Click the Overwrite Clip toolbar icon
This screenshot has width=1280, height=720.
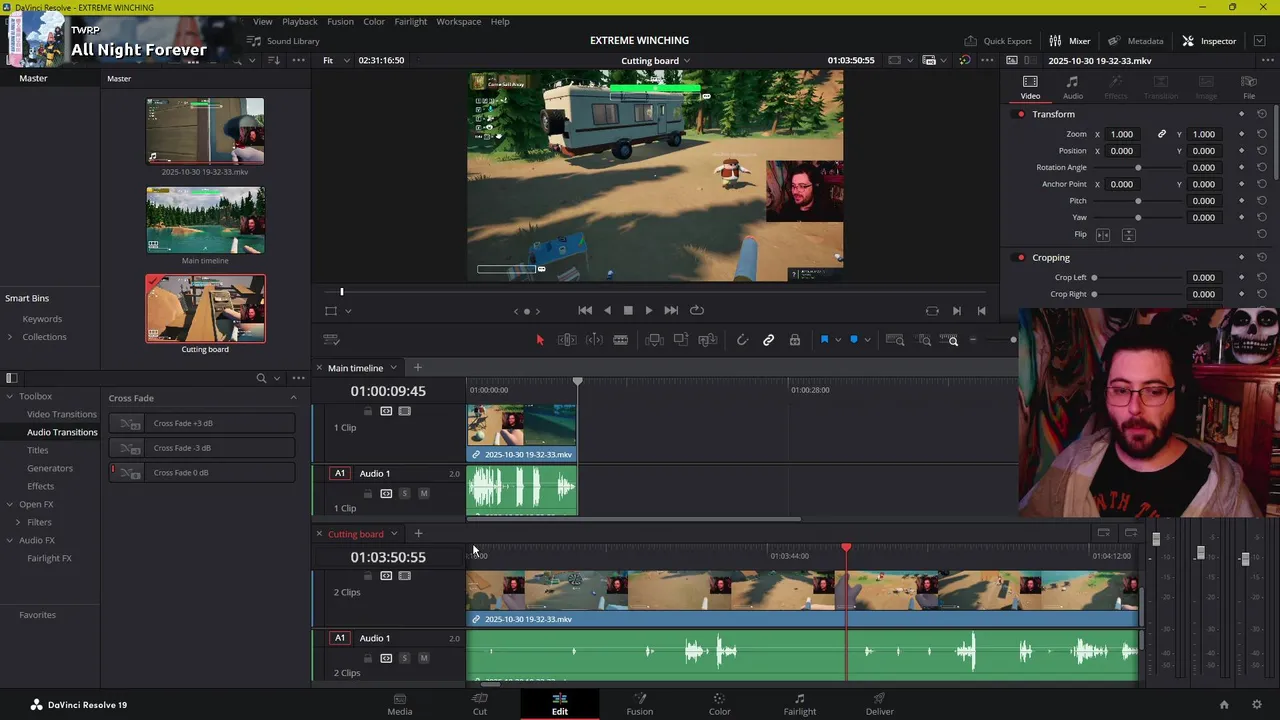681,340
